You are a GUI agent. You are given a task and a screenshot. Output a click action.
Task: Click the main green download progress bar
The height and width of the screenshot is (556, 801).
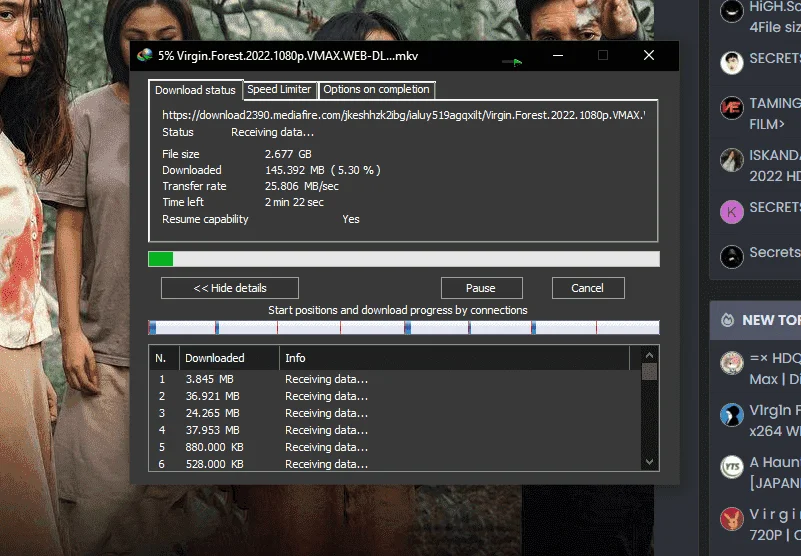pos(404,259)
